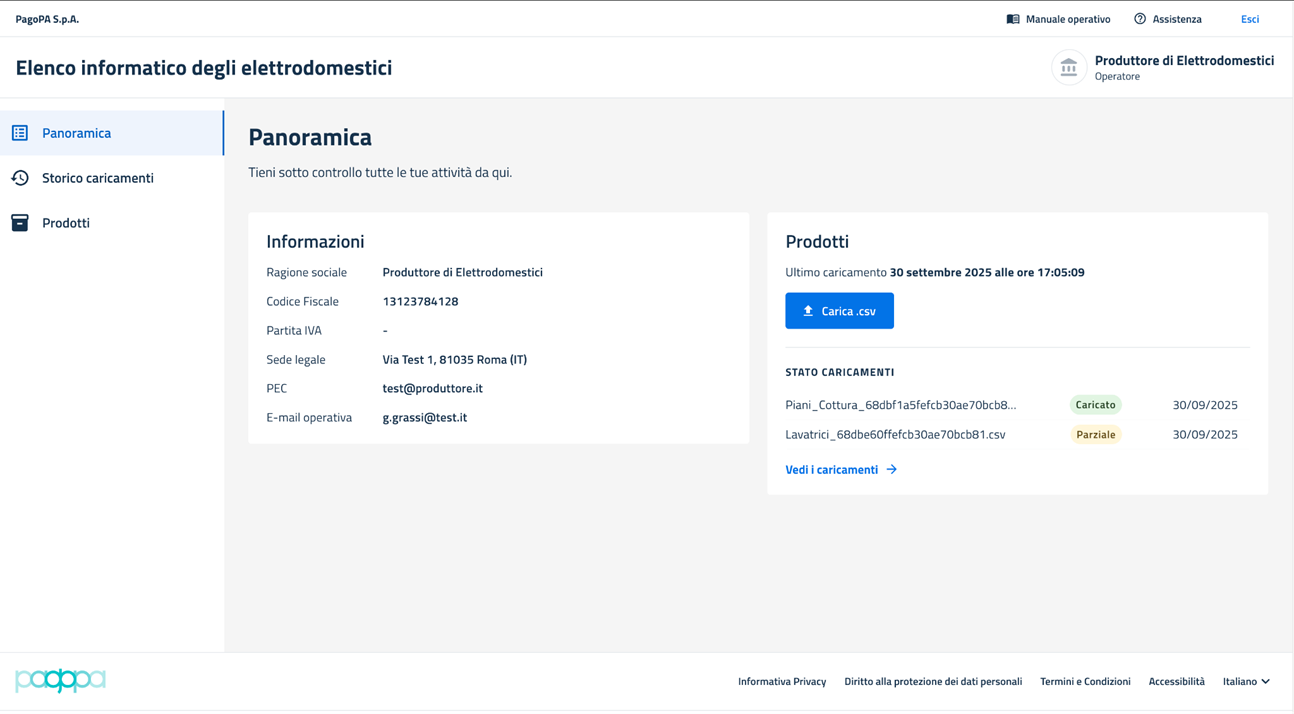Click the Assistenza question mark icon

(x=1140, y=19)
